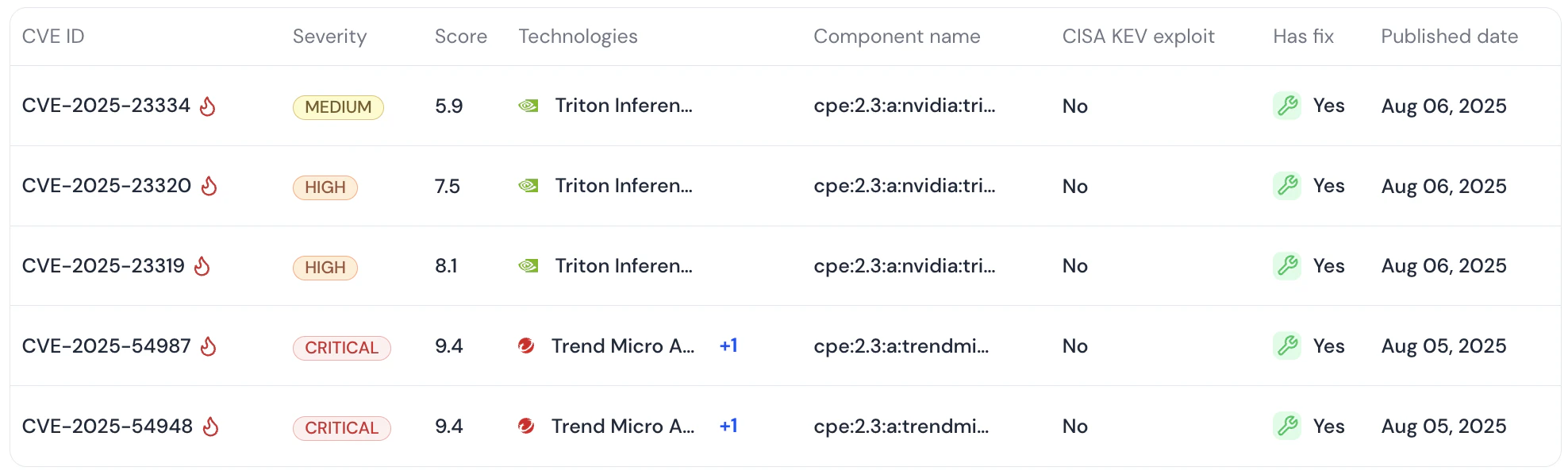Click CISA KEV exploit column header
Viewport: 1568px width, 475px height.
click(x=1139, y=37)
